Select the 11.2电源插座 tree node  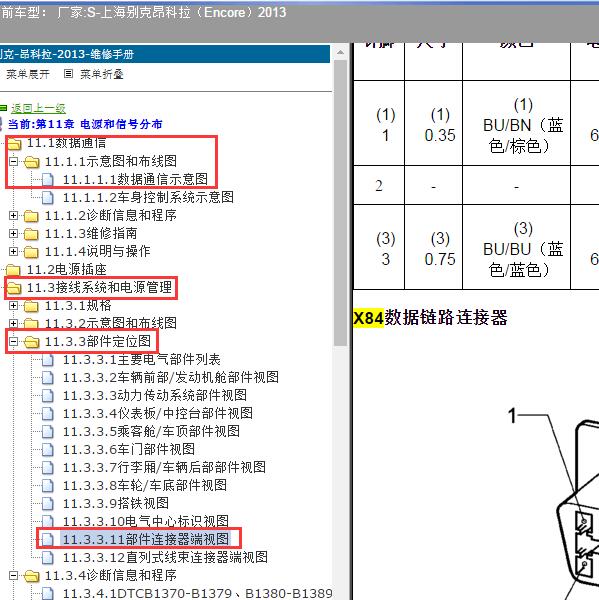(x=66, y=269)
